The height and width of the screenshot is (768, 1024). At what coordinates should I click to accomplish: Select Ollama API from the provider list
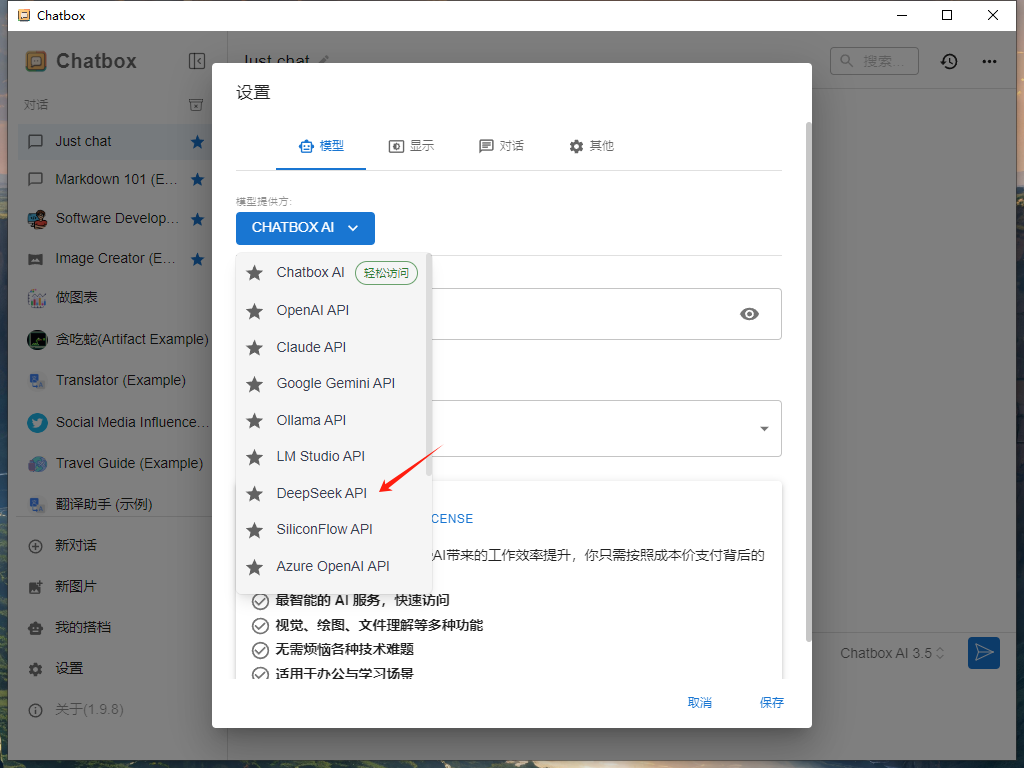331,421
